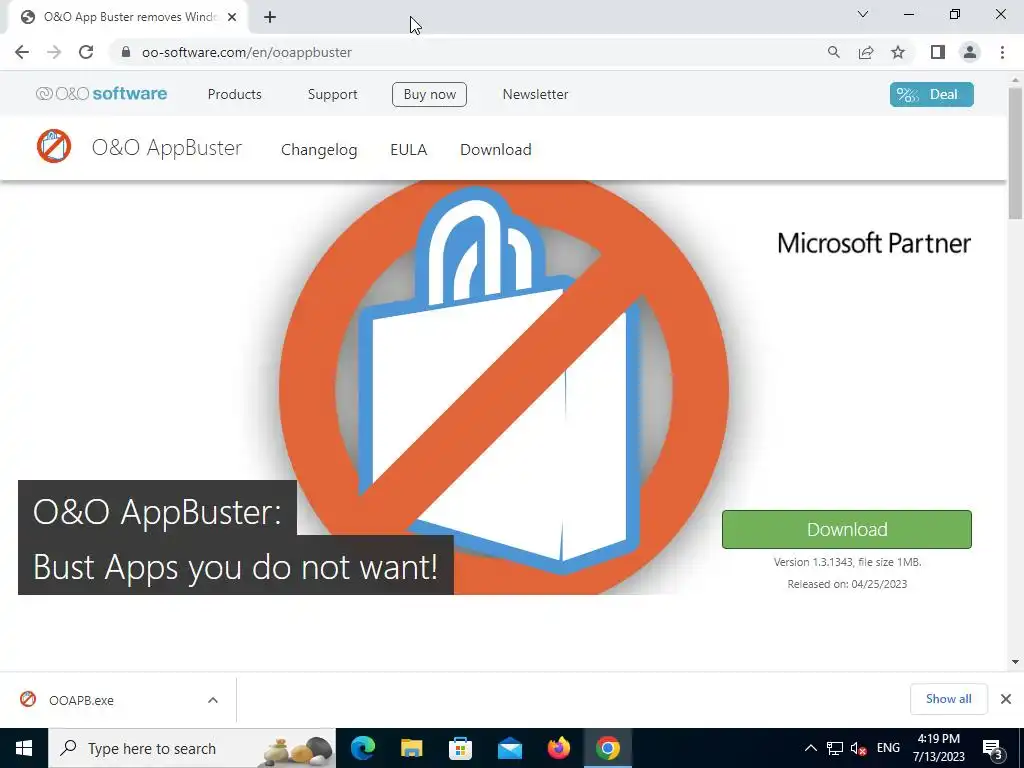Screen dimensions: 1024x768
Task: Open the Support menu
Action: [x=332, y=94]
